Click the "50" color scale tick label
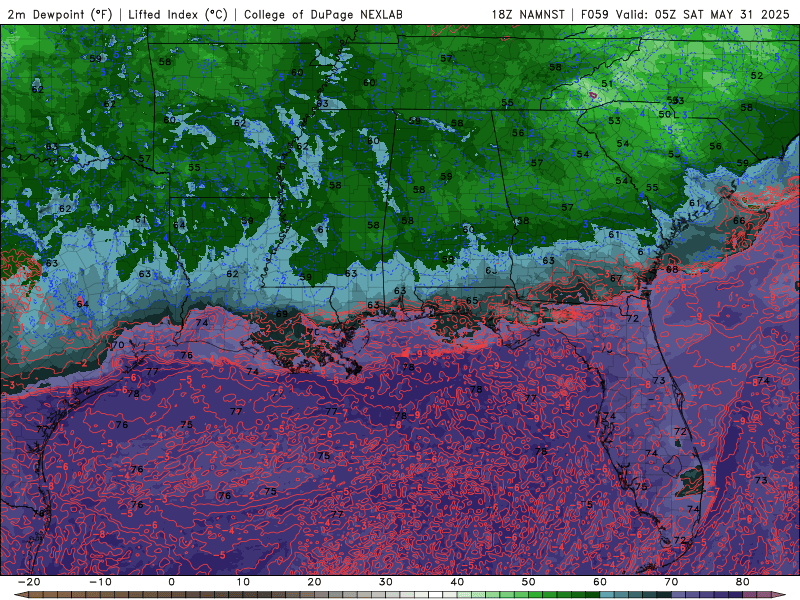Image resolution: width=800 pixels, height=600 pixels. tap(529, 582)
